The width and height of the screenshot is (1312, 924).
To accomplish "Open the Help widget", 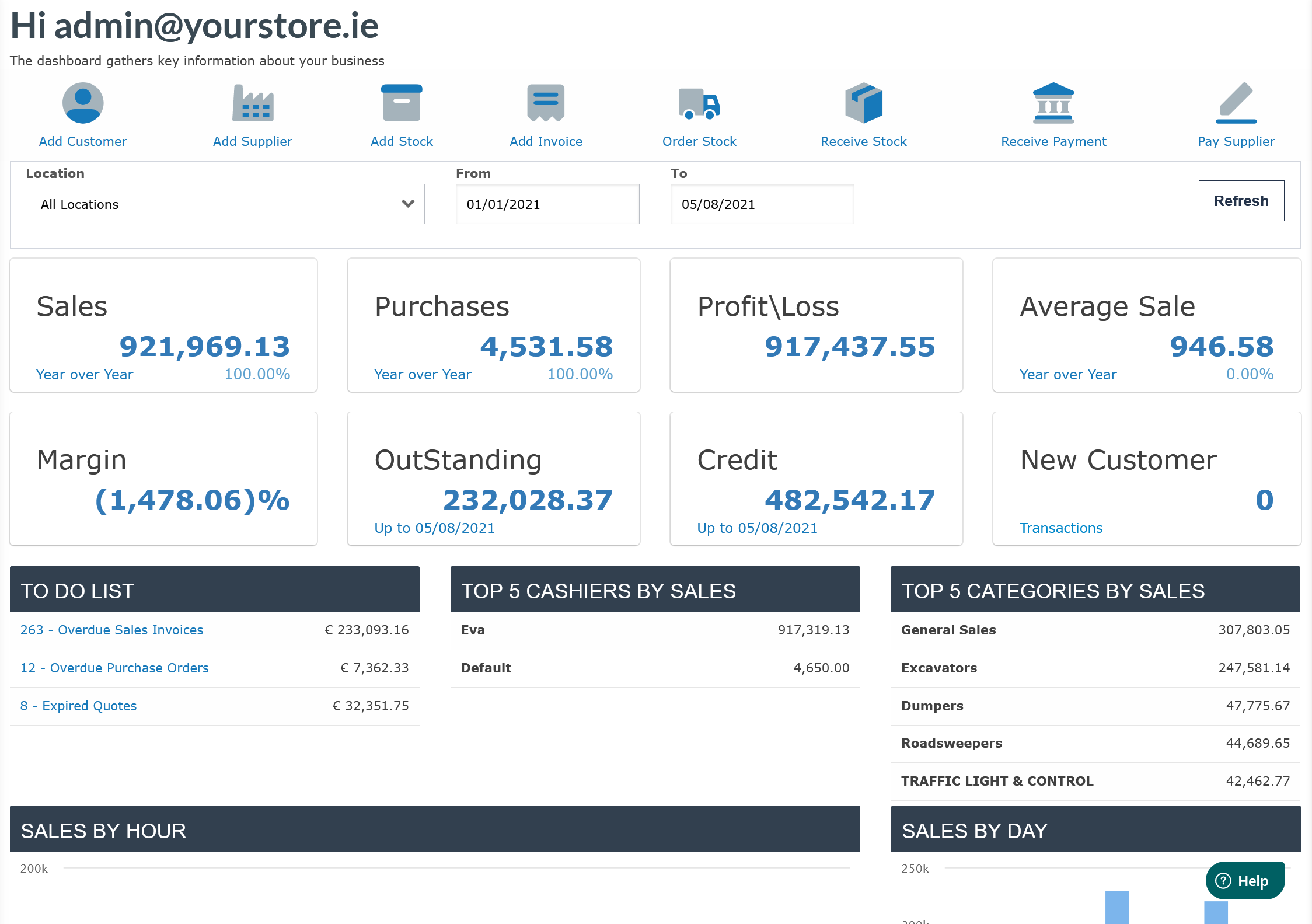I will click(1245, 881).
